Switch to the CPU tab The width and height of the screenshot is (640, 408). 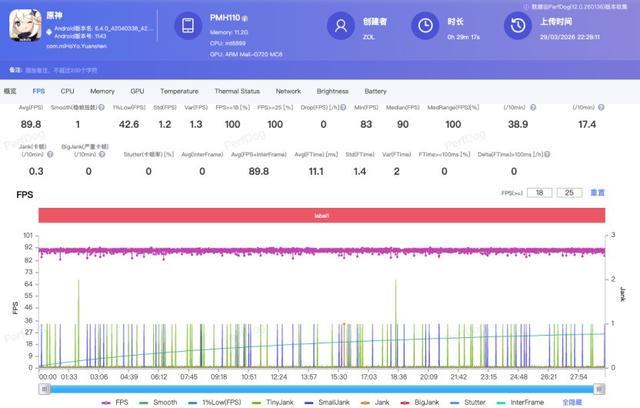(x=67, y=91)
